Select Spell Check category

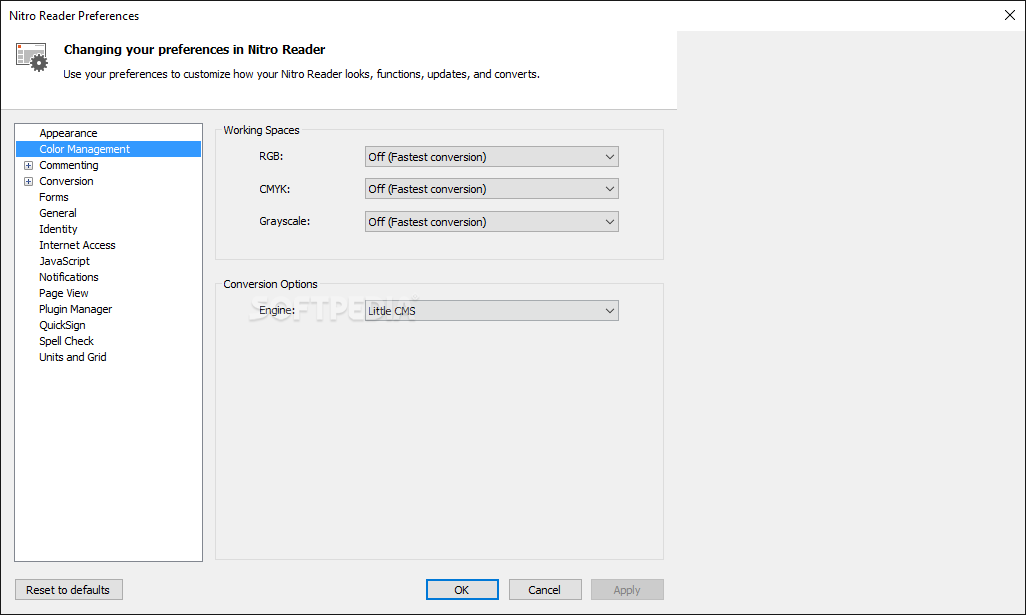pyautogui.click(x=66, y=342)
